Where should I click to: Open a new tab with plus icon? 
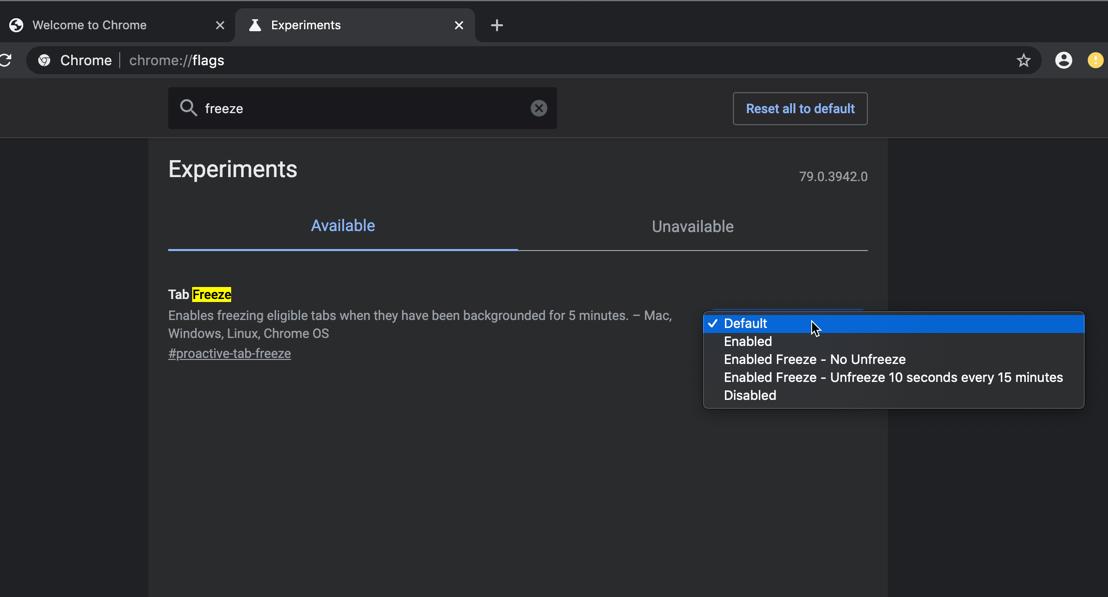pos(497,25)
